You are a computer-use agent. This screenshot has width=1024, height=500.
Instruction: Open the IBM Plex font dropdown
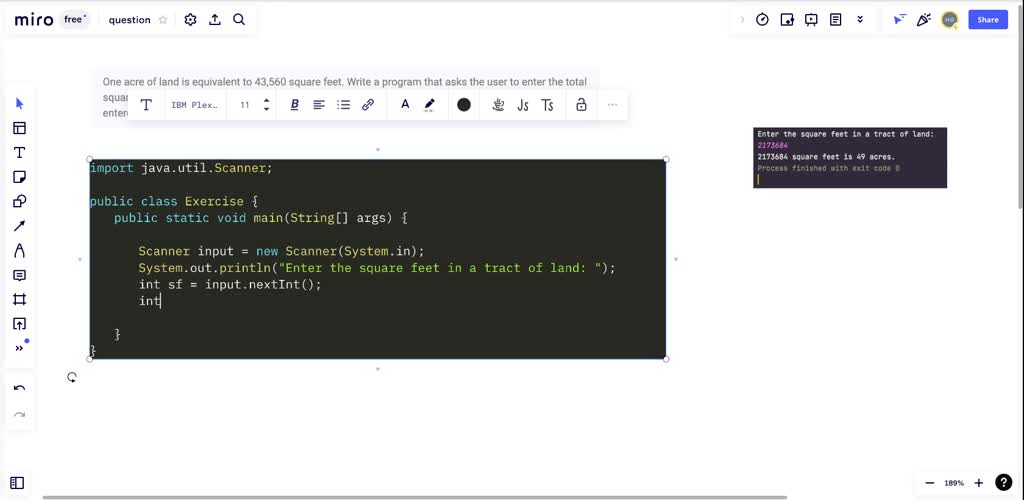click(194, 105)
